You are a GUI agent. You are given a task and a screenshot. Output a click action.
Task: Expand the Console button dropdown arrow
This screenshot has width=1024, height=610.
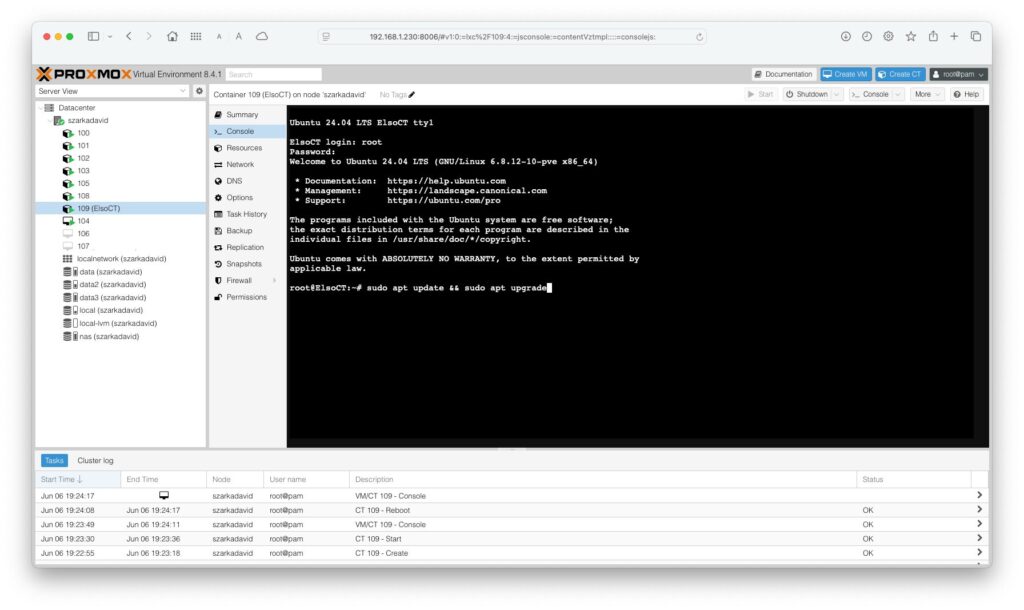(898, 94)
